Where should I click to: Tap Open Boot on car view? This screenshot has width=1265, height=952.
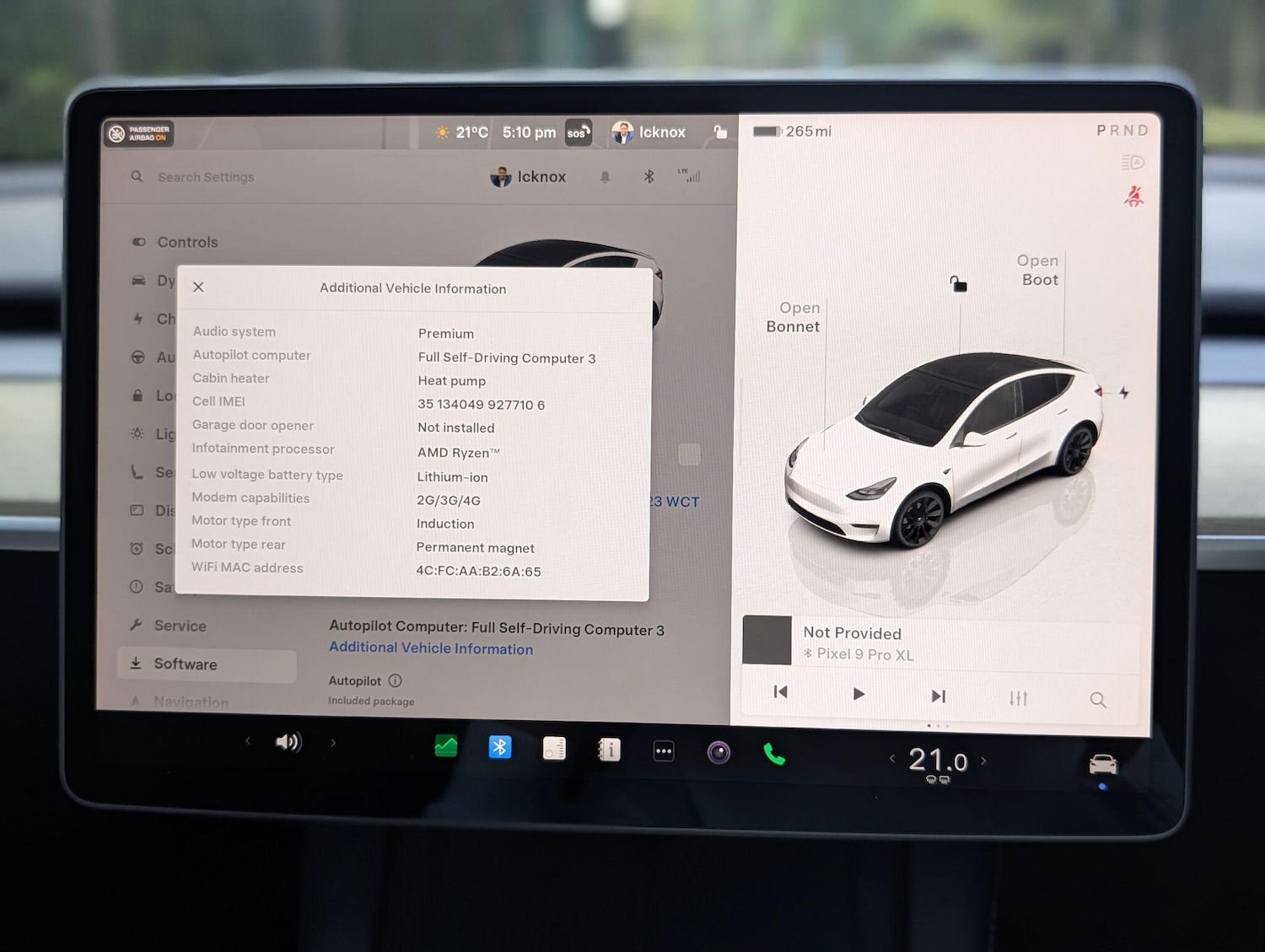point(1038,270)
